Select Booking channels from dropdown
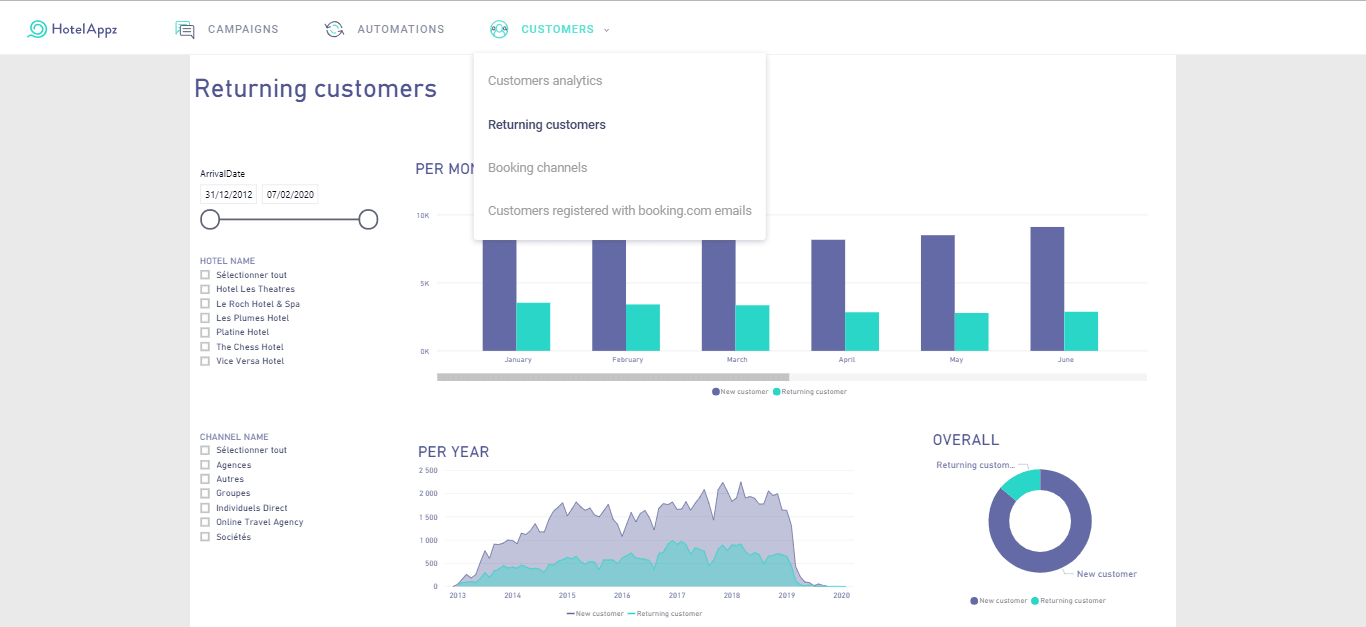Screen dimensions: 1366x627 [537, 168]
